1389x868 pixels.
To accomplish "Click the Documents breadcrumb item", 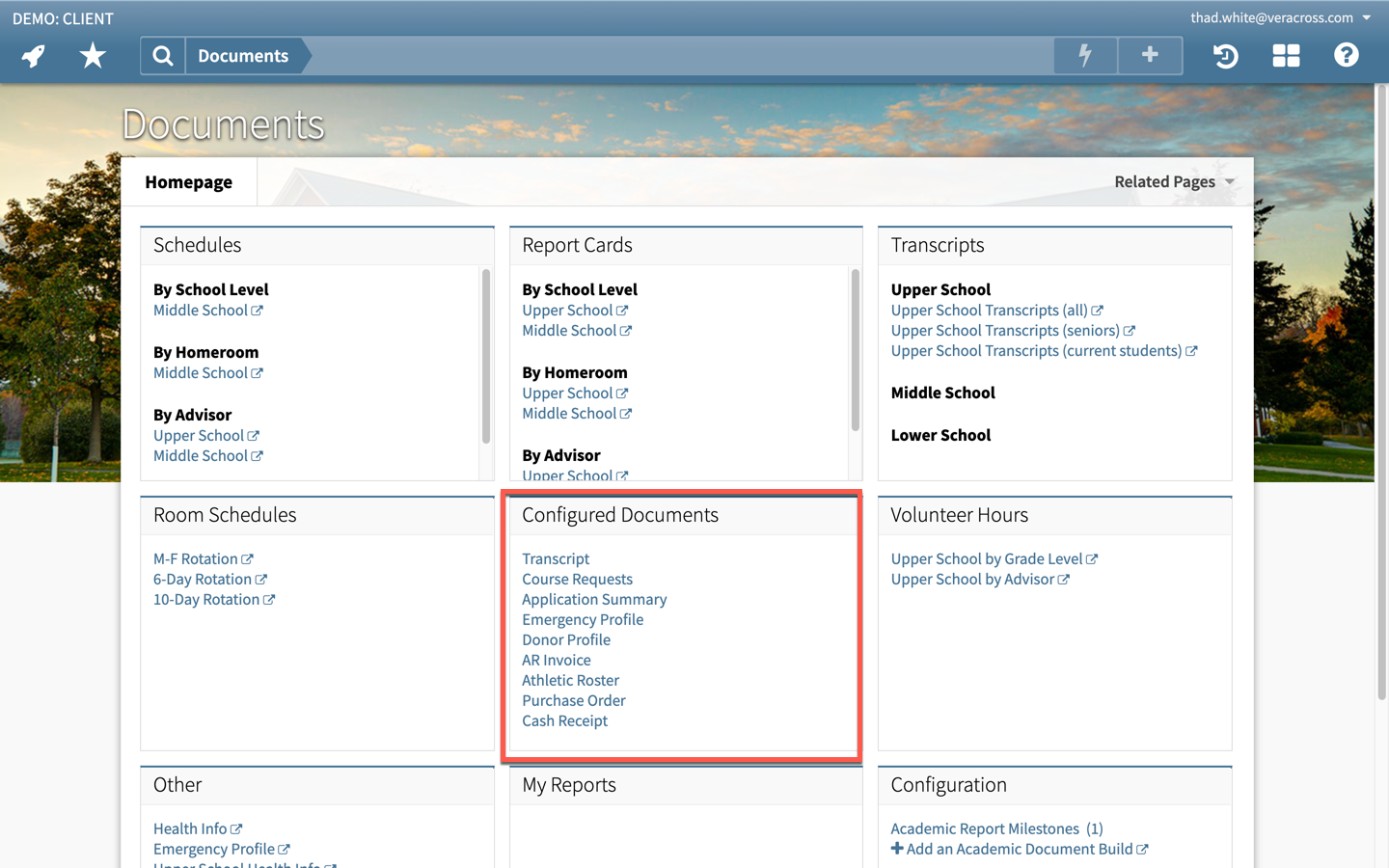I will pyautogui.click(x=243, y=56).
